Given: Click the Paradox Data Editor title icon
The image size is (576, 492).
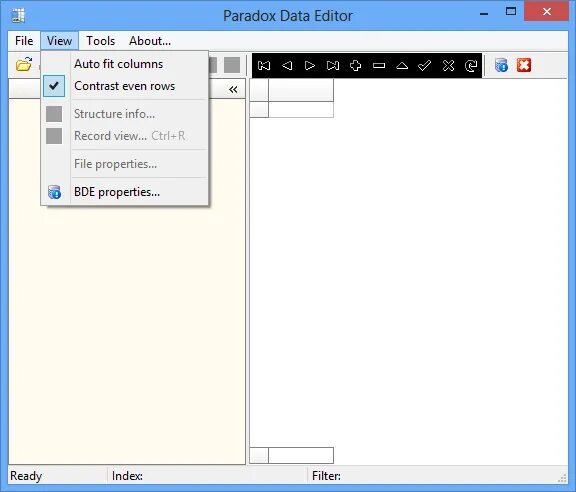Looking at the screenshot, I should 18,15.
